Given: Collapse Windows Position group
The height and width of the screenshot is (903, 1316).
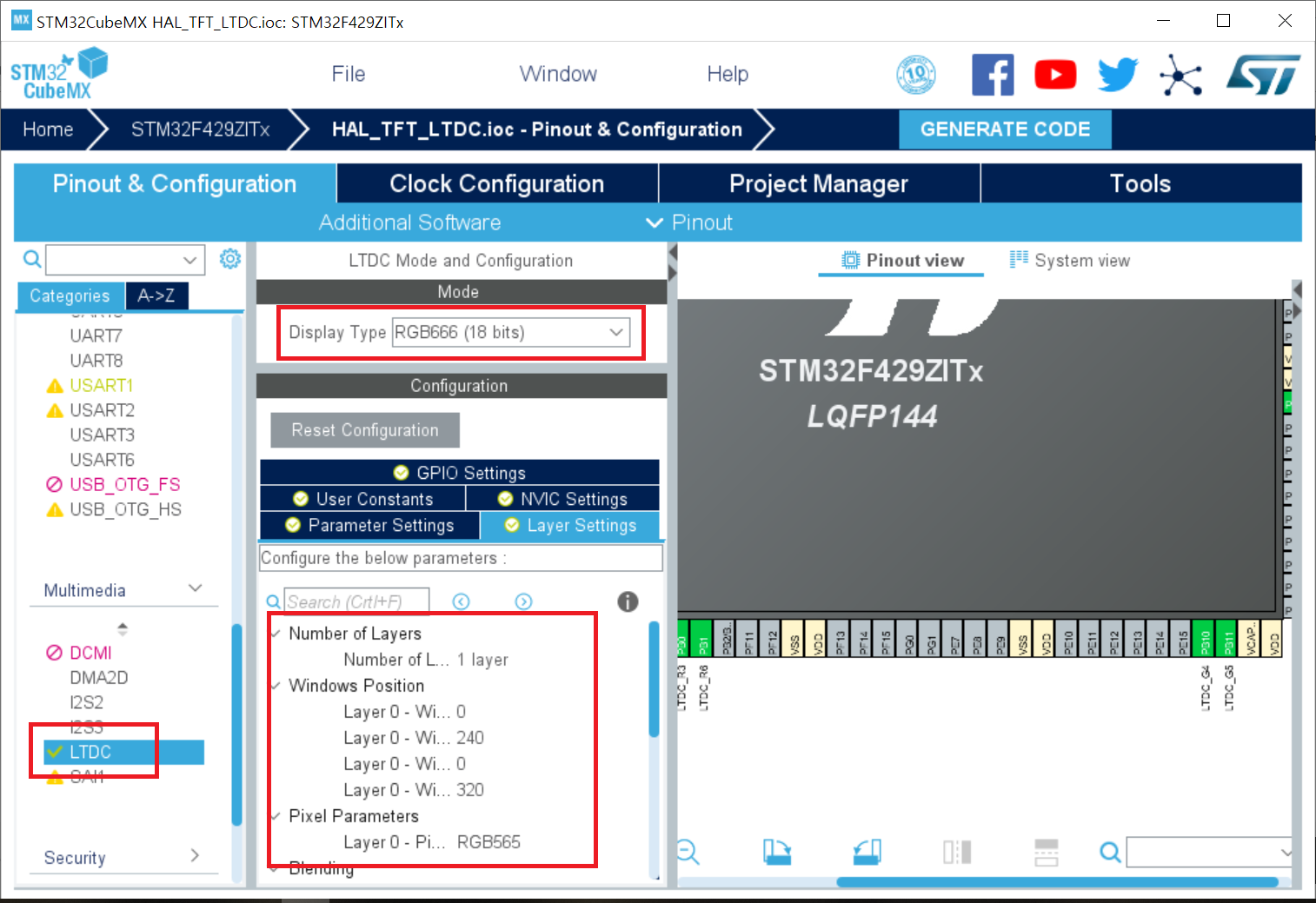Looking at the screenshot, I should (276, 685).
